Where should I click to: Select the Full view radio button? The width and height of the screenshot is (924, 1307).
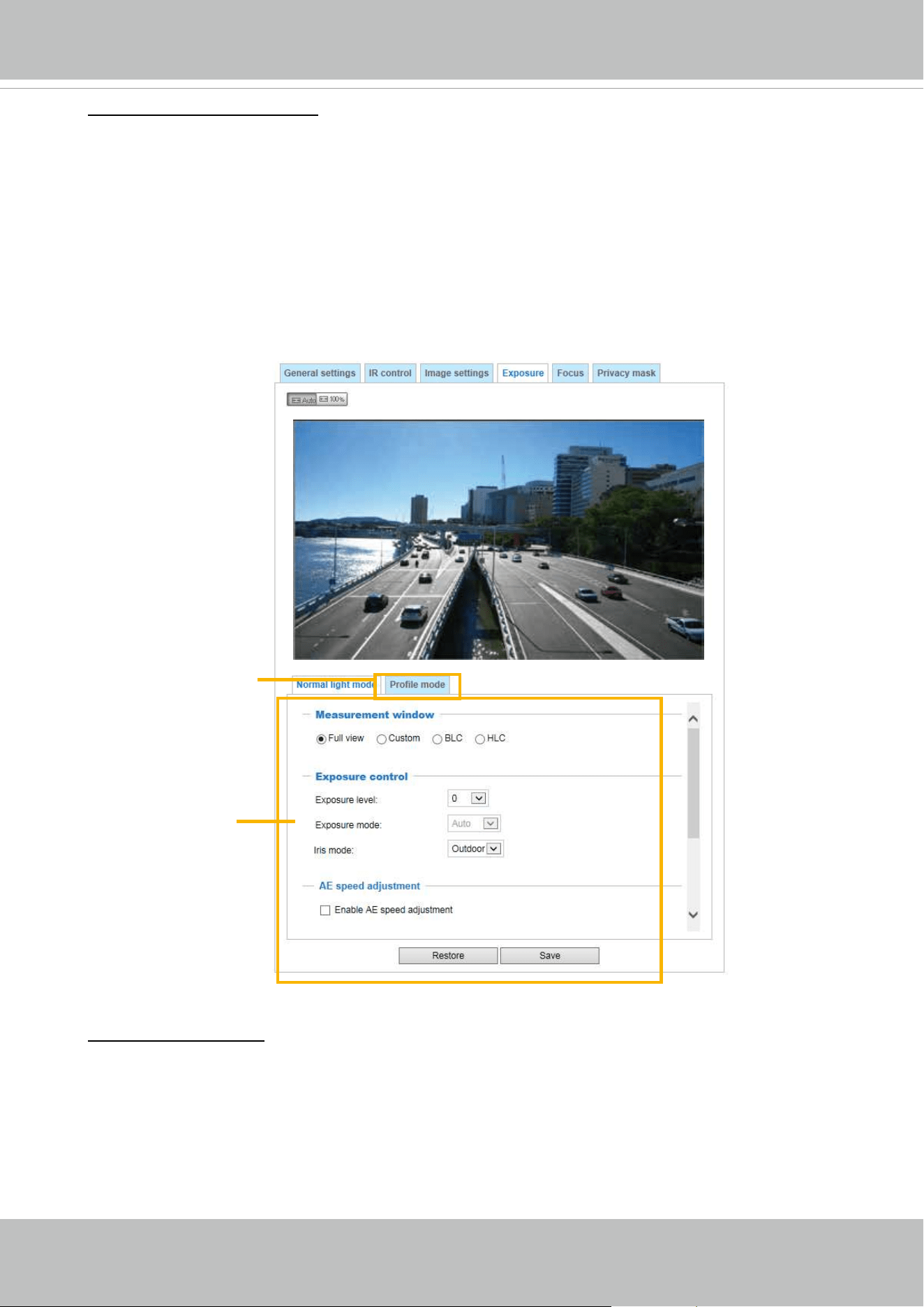click(321, 739)
